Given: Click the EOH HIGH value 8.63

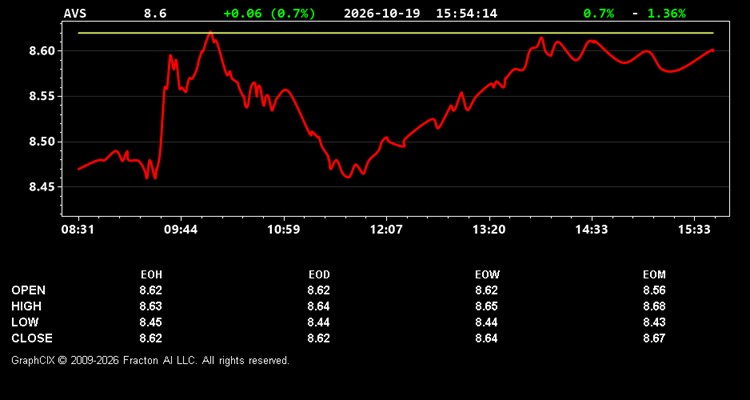Looking at the screenshot, I should [151, 306].
